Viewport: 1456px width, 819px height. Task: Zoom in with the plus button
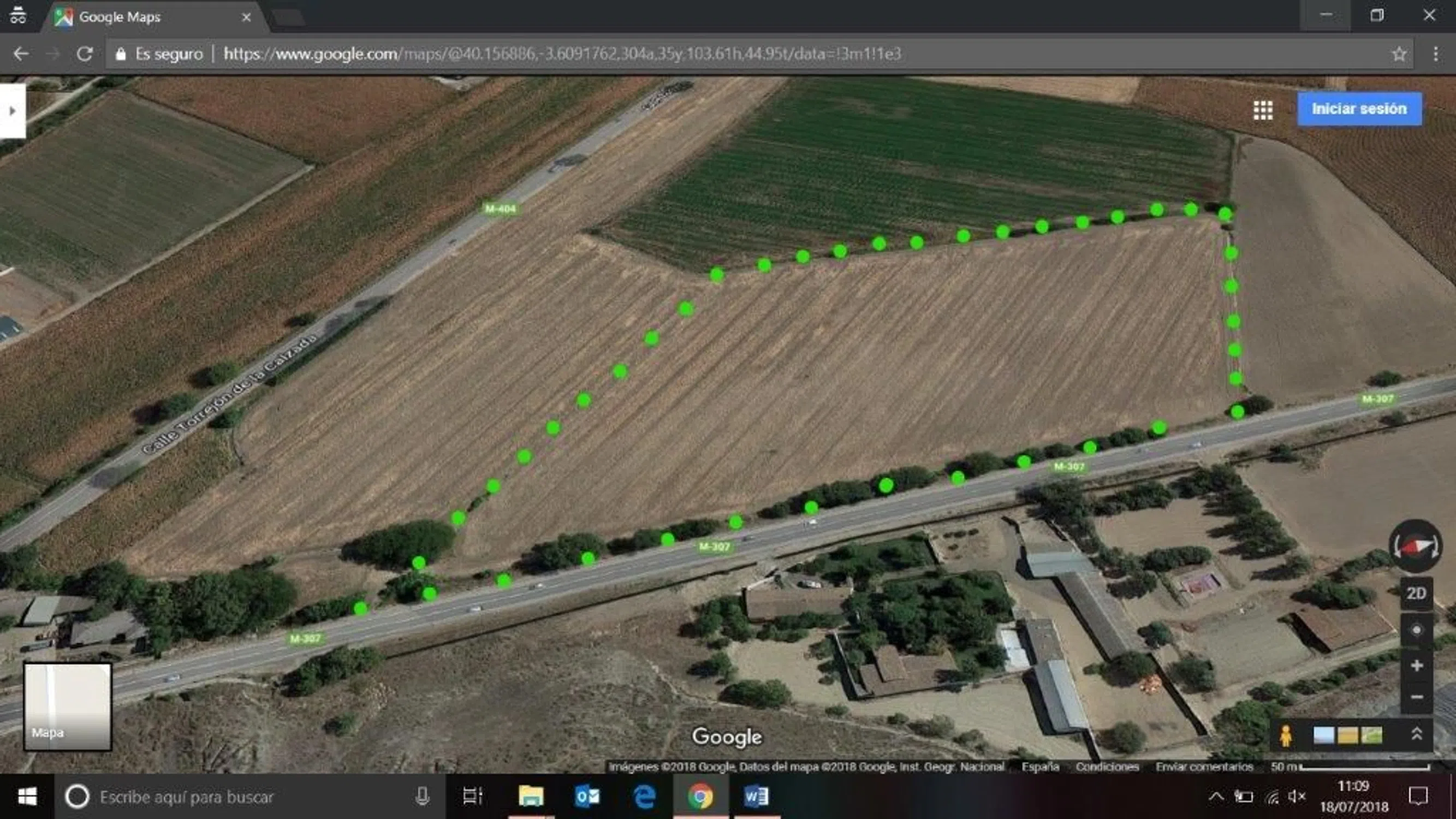1416,666
